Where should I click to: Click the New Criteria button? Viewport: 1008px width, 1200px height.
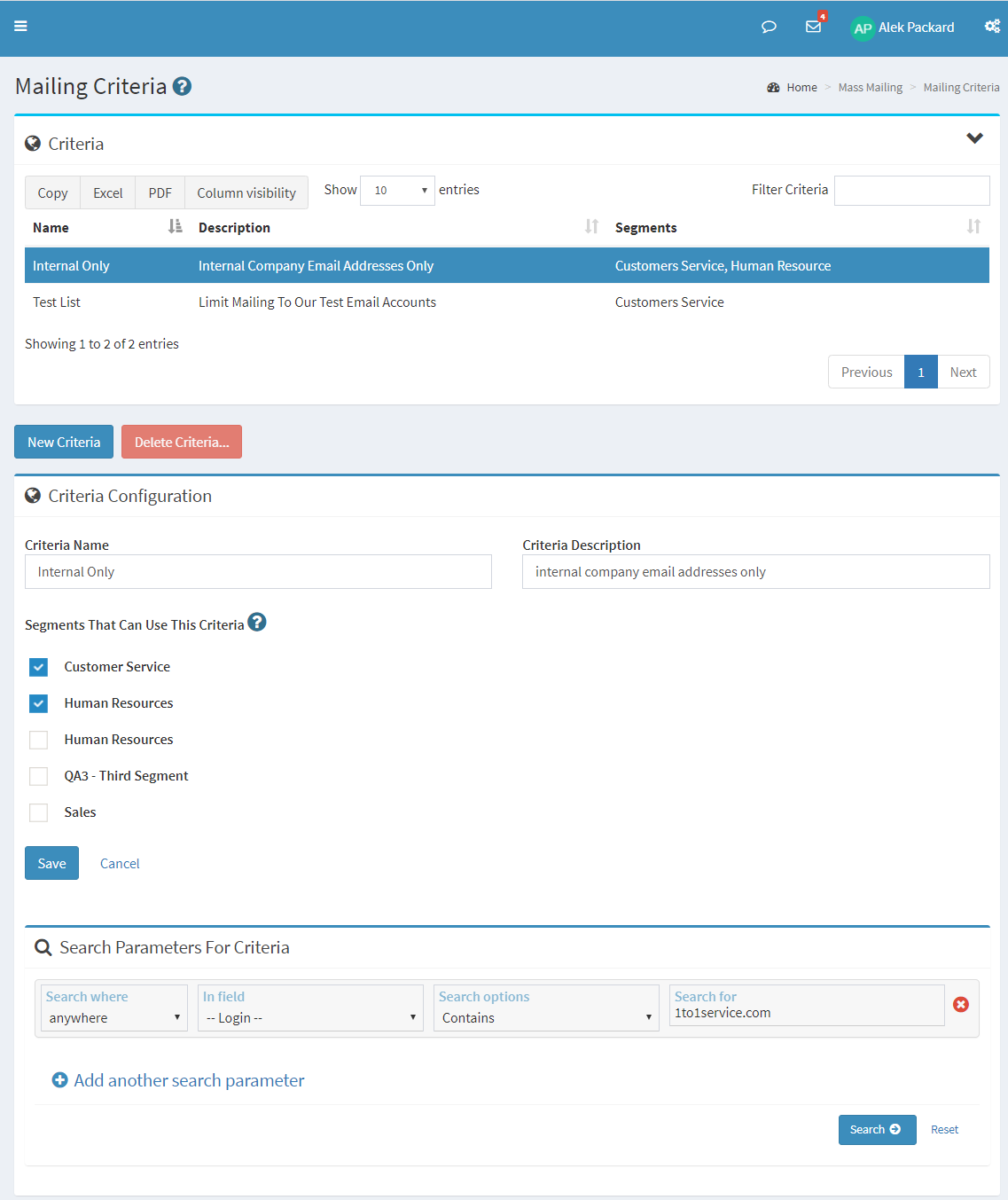(x=64, y=442)
